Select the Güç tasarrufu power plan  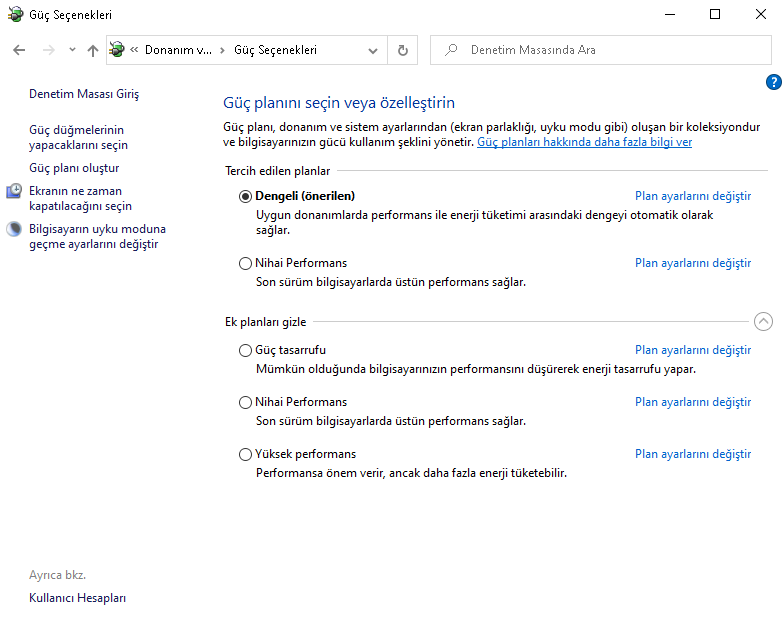coord(246,351)
